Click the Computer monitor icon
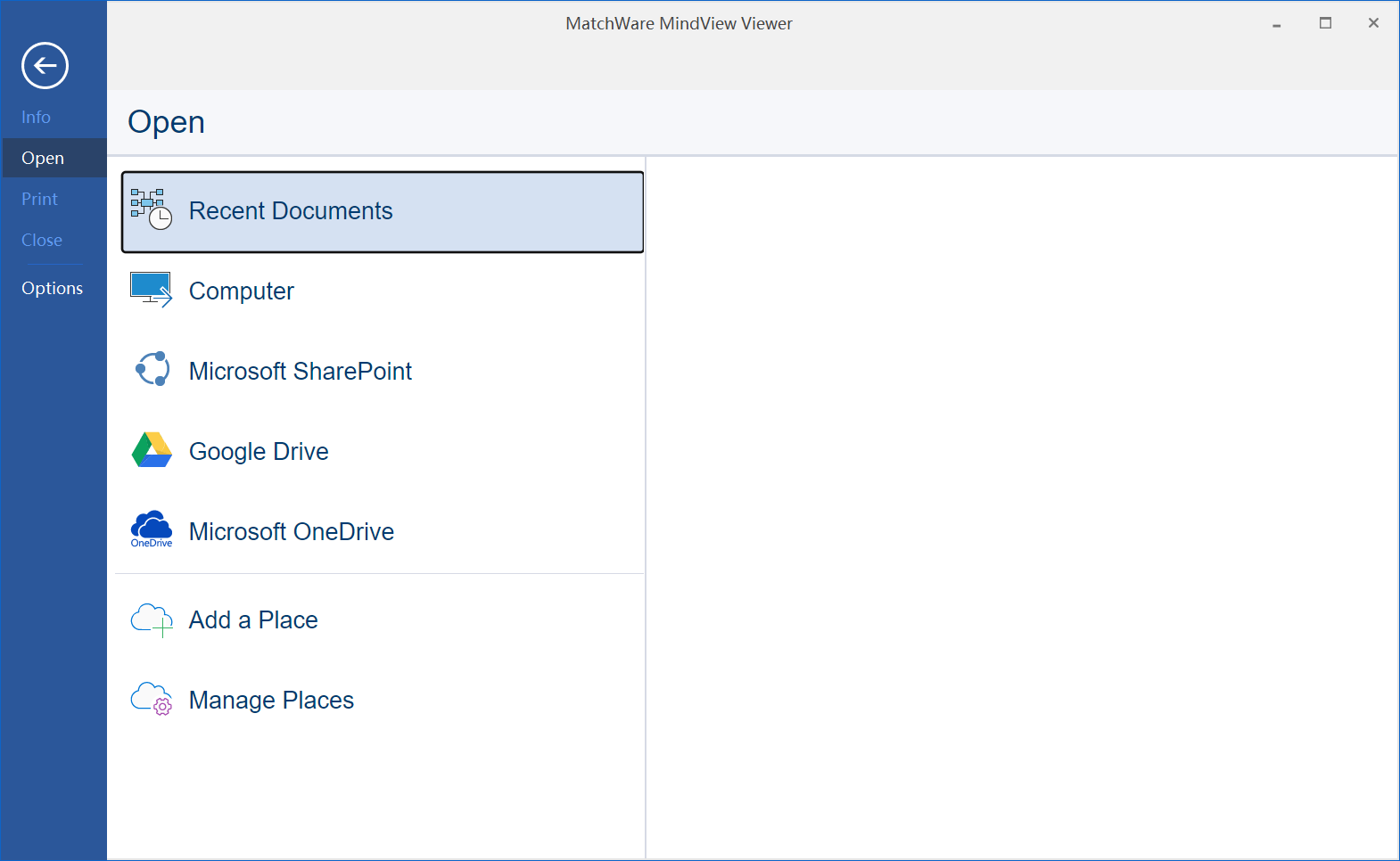This screenshot has height=861, width=1400. 151,290
